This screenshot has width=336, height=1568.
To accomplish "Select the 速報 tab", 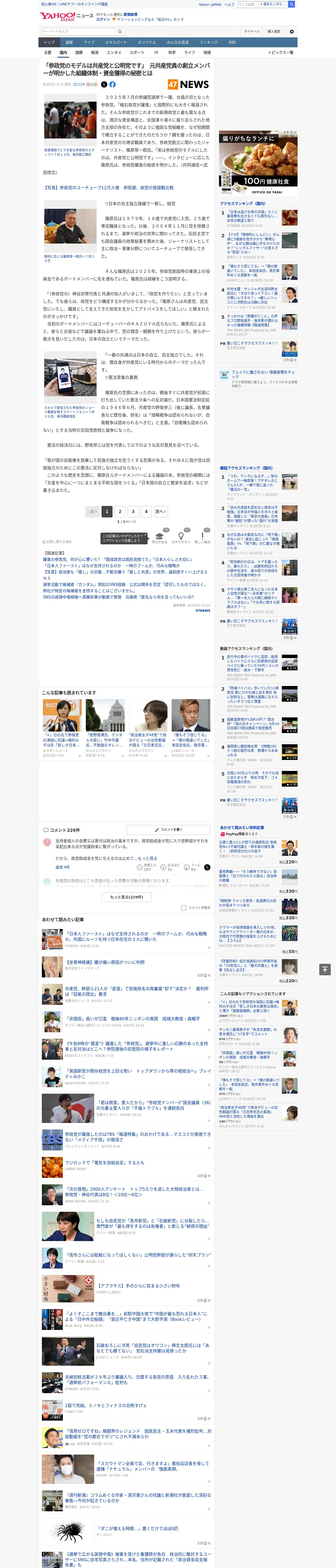I will tap(69, 42).
